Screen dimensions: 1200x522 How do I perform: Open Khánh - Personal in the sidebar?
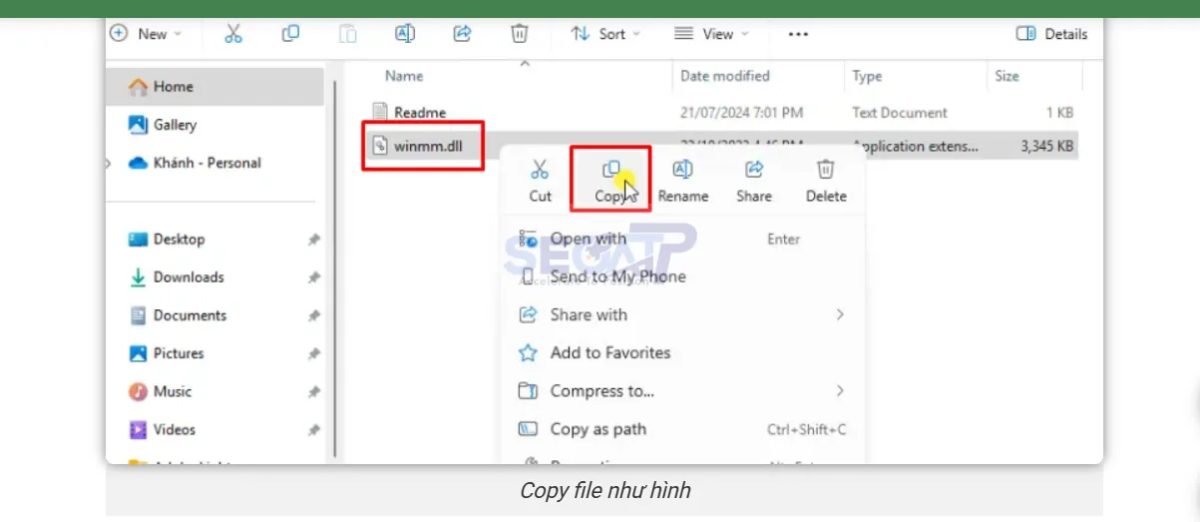tap(195, 163)
